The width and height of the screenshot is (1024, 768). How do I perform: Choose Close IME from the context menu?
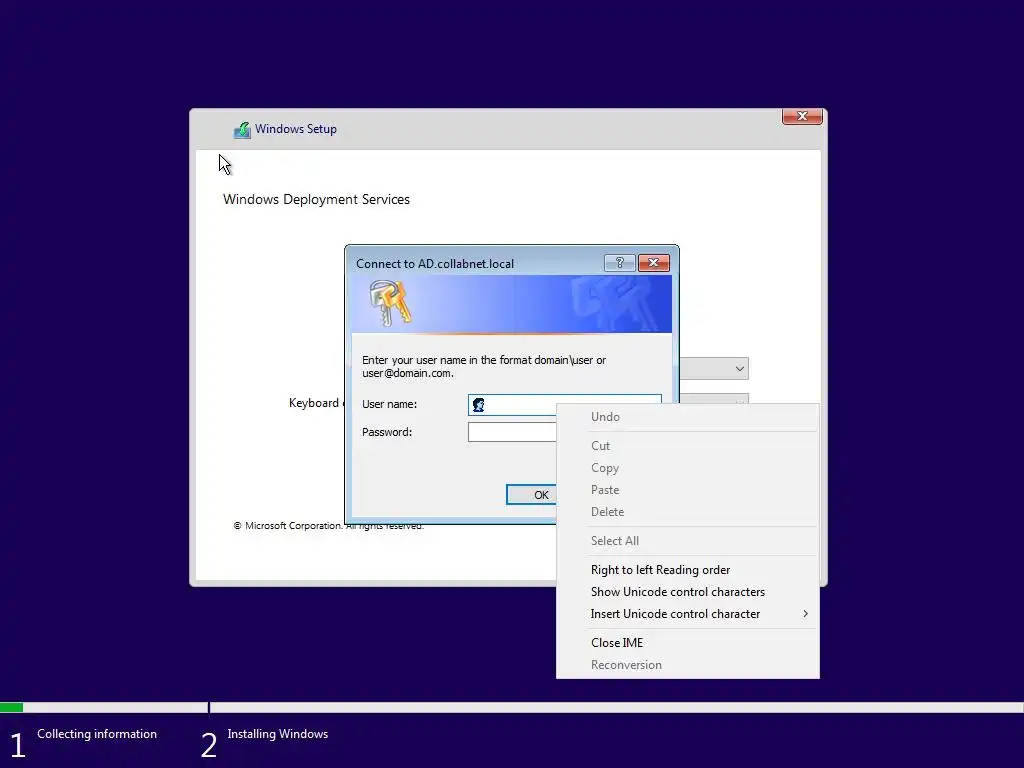687,643
